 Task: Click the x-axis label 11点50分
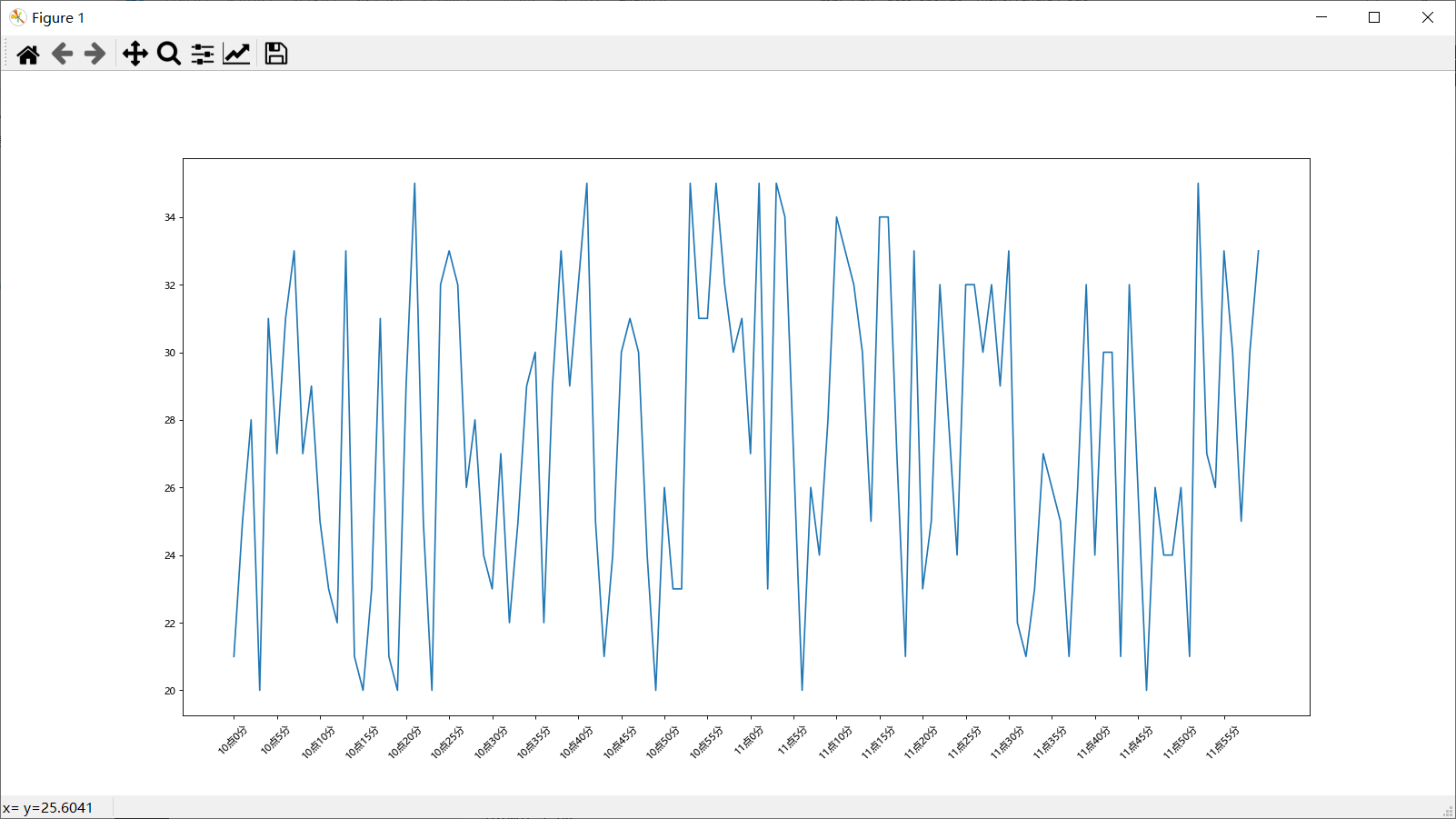tap(1180, 742)
